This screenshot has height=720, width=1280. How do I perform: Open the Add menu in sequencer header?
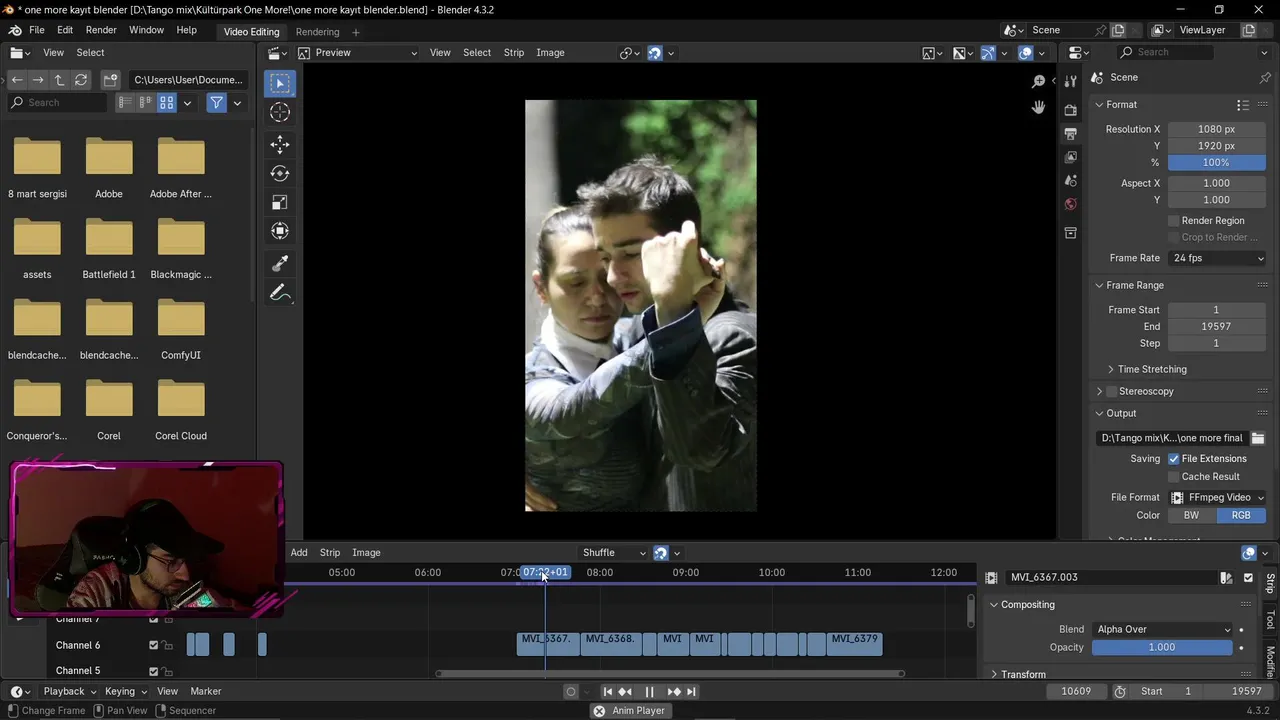click(x=299, y=552)
